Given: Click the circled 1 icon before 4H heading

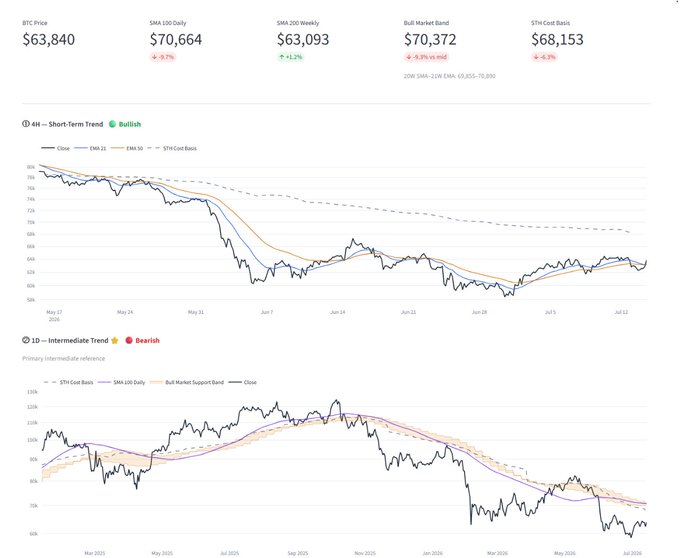Looking at the screenshot, I should point(26,124).
